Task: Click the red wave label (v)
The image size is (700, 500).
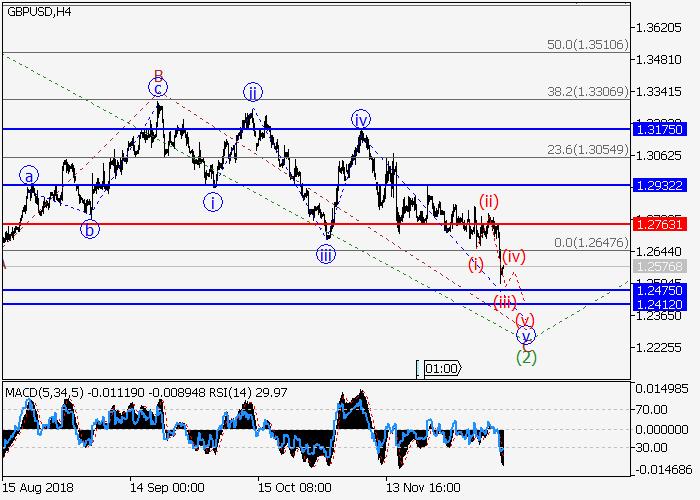Action: 525,320
